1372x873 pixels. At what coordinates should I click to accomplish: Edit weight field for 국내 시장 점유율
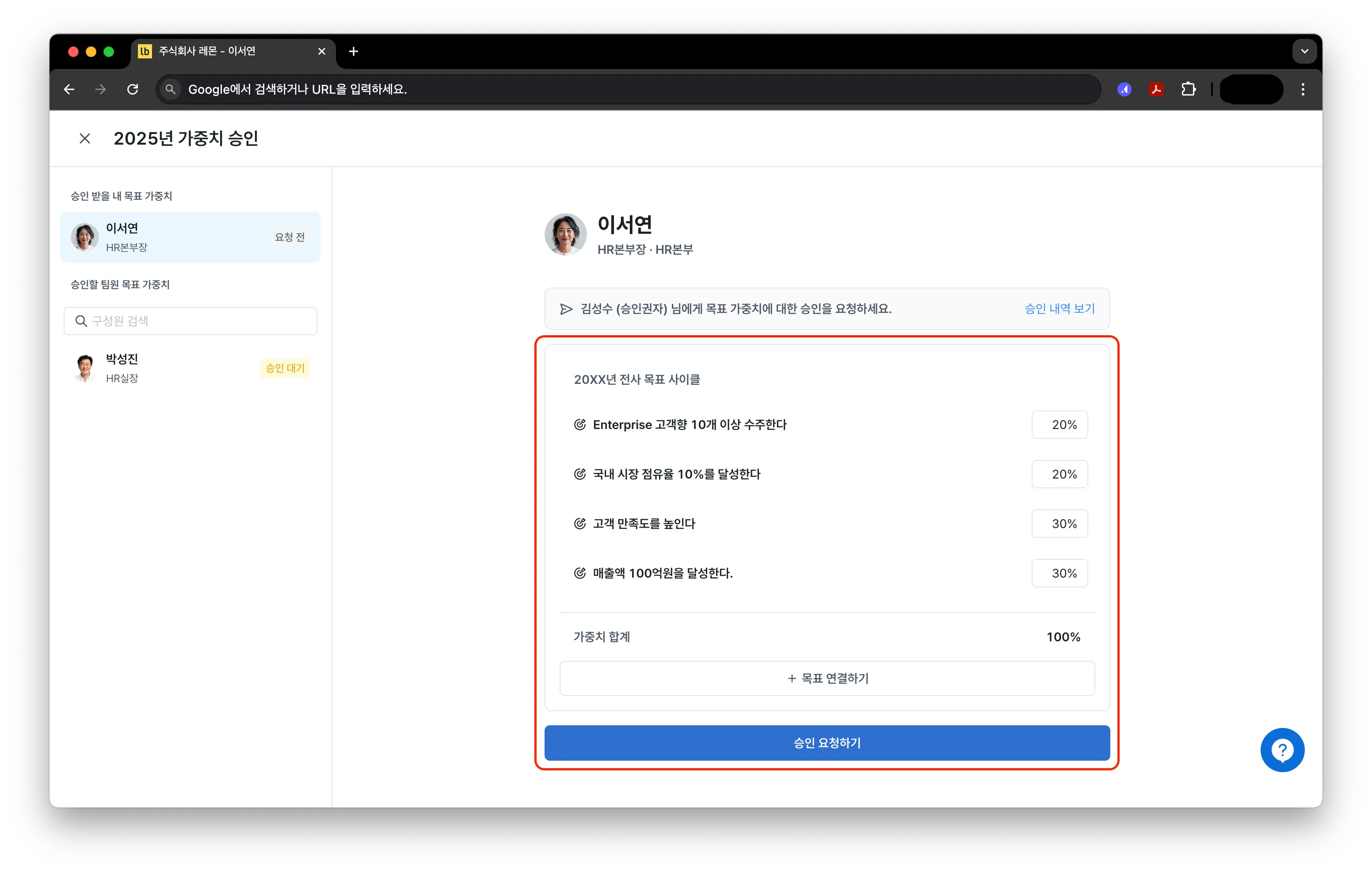pos(1059,474)
